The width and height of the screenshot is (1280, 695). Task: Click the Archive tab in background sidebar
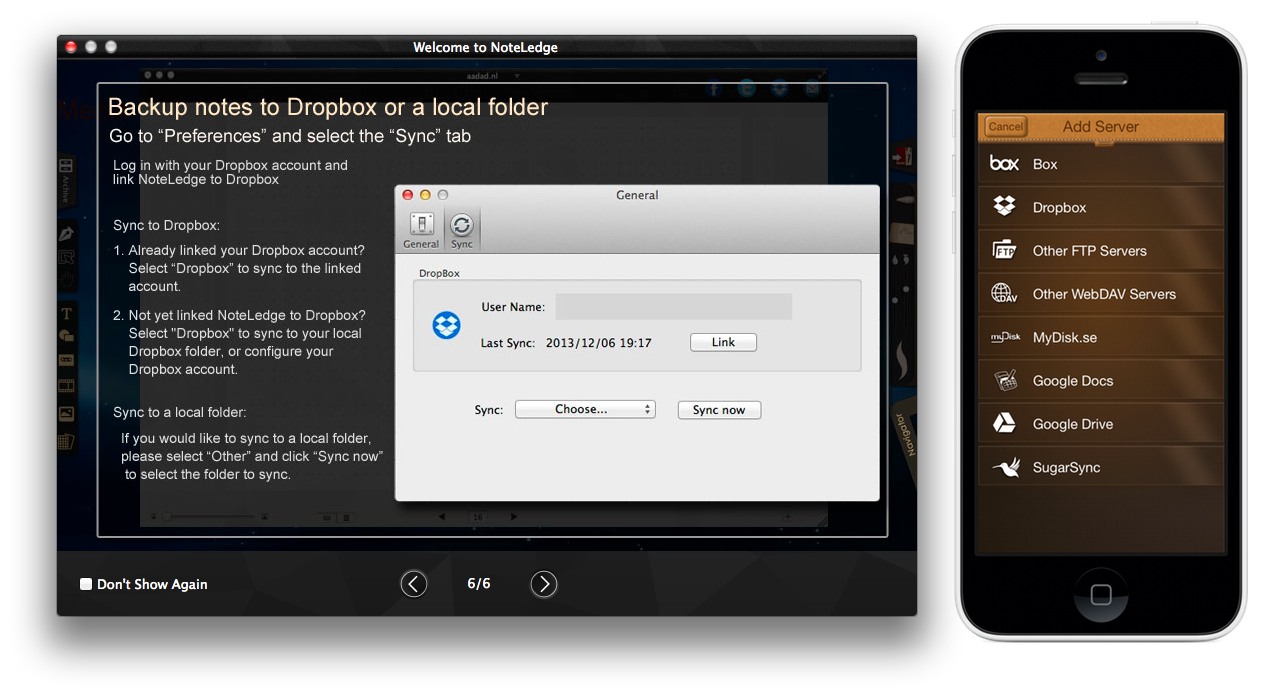[66, 180]
